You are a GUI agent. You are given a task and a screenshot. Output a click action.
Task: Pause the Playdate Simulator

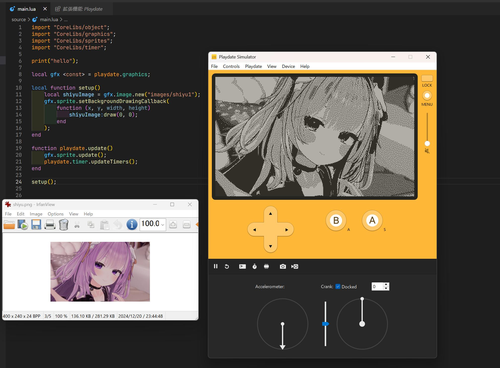pos(216,266)
